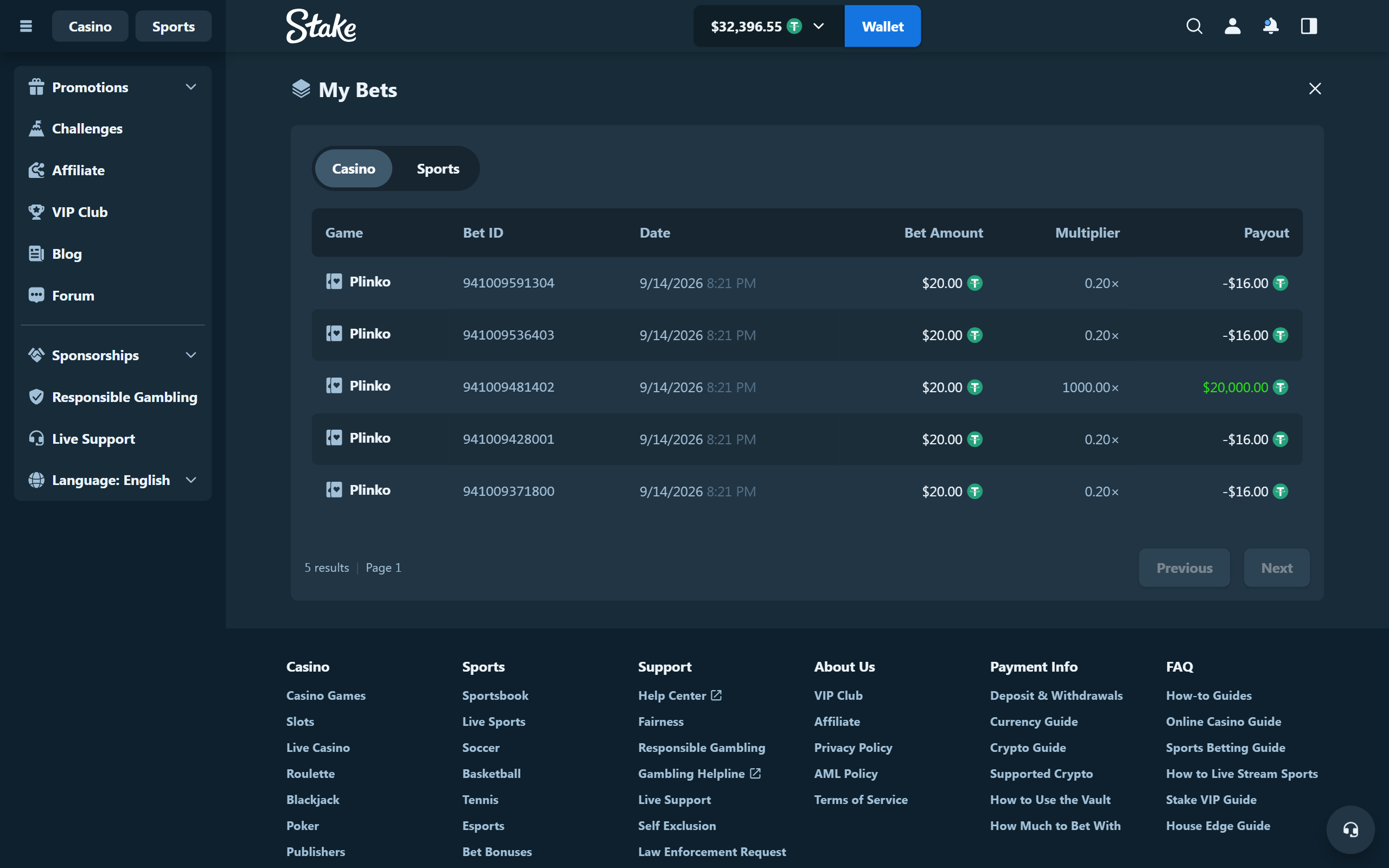Click the Plinko icon for bet 941009481402
1389x868 pixels.
pos(334,386)
